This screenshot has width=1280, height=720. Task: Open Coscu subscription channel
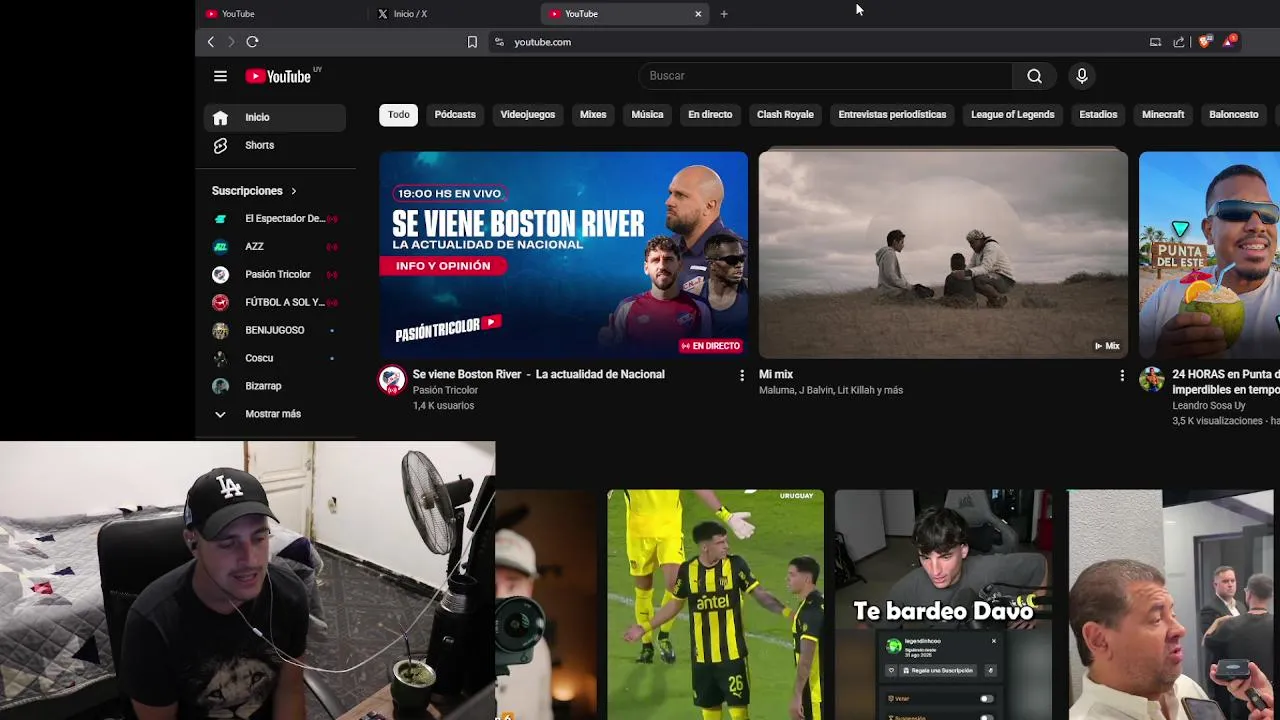point(275,358)
